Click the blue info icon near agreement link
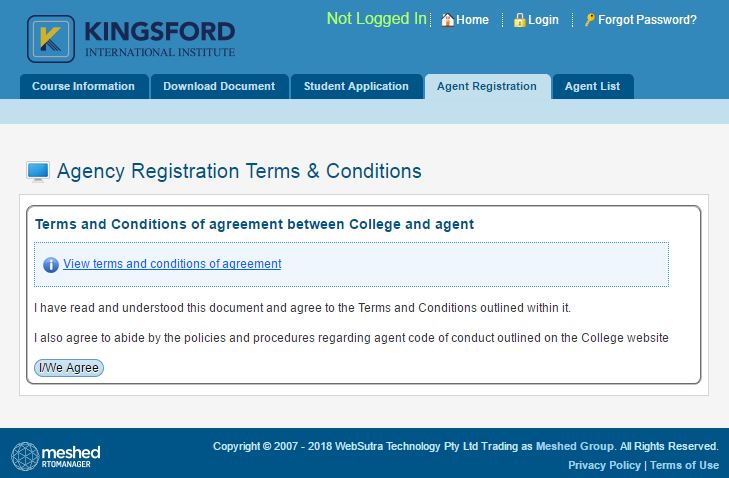The width and height of the screenshot is (729, 478). (x=51, y=265)
